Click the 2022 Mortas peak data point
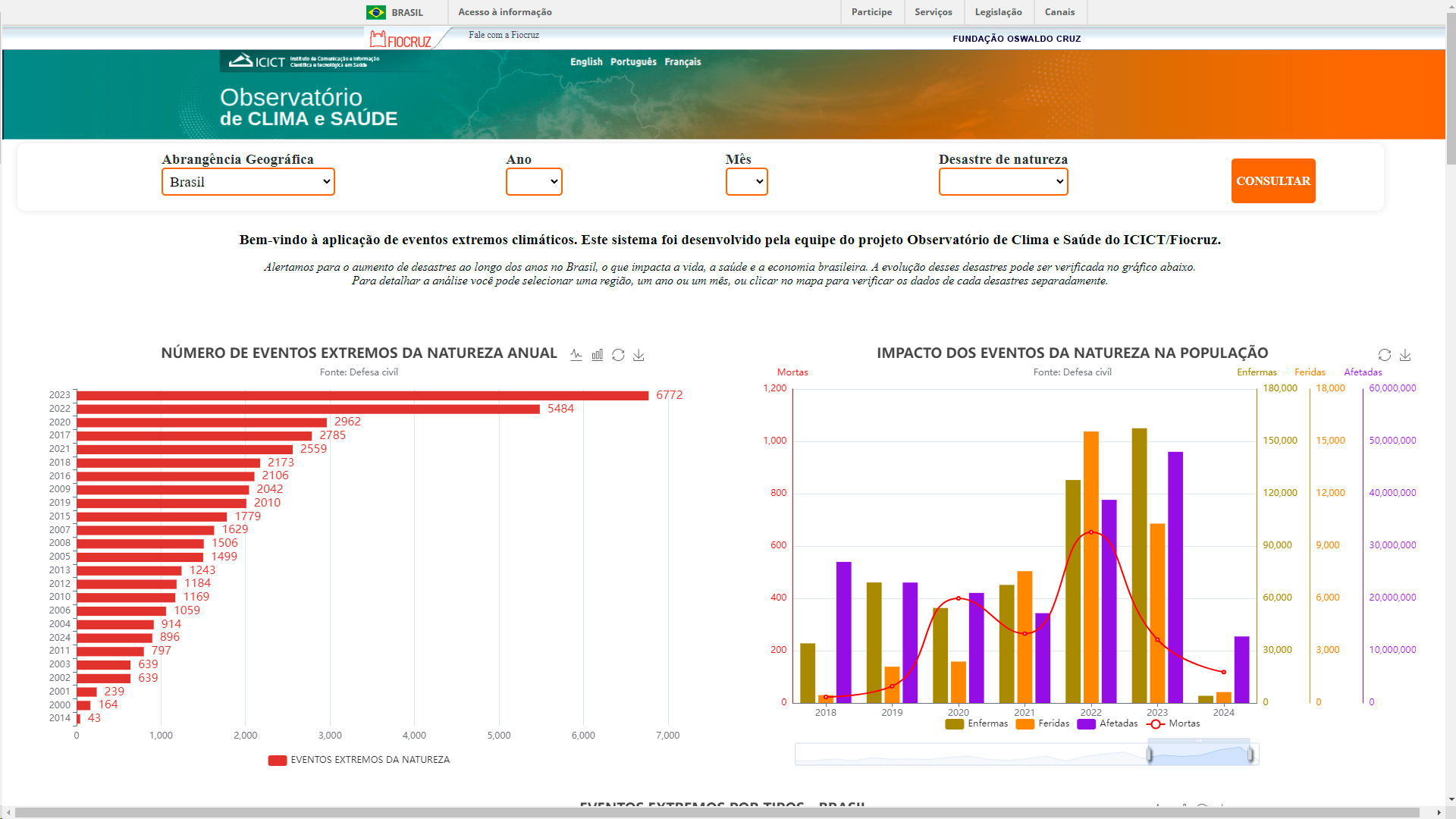1456x819 pixels. point(1091,532)
